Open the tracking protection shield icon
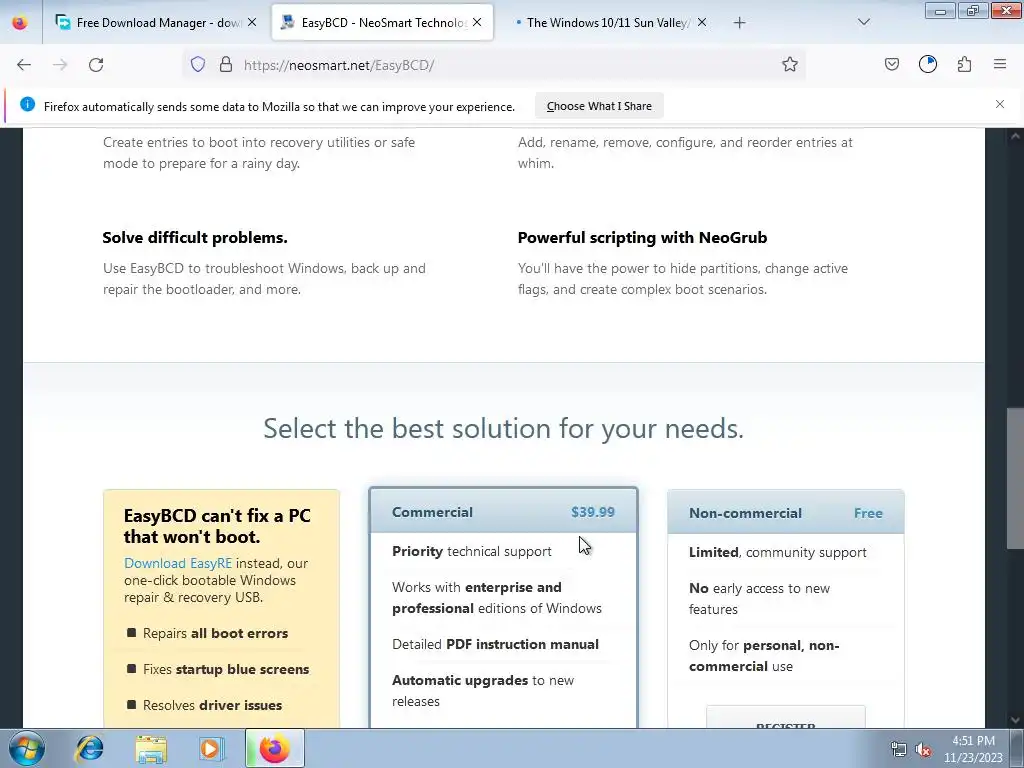The width and height of the screenshot is (1024, 768). click(x=198, y=64)
